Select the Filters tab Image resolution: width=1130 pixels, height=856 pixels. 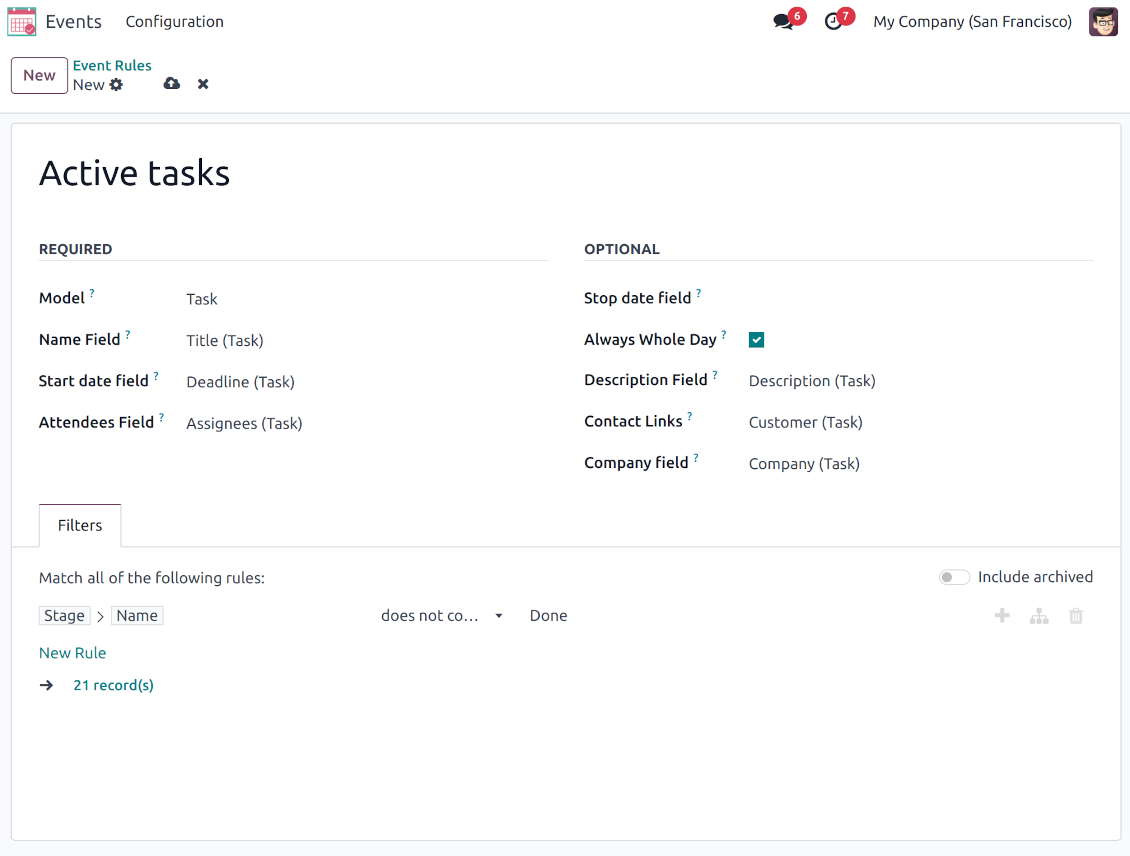point(80,525)
